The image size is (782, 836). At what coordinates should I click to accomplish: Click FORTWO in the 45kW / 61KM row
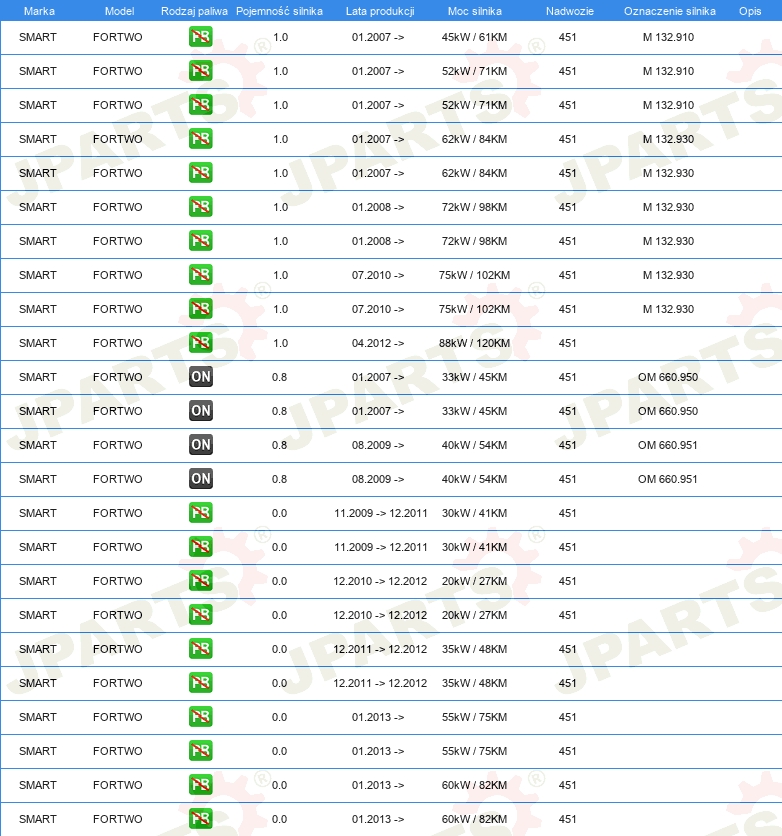coord(118,37)
